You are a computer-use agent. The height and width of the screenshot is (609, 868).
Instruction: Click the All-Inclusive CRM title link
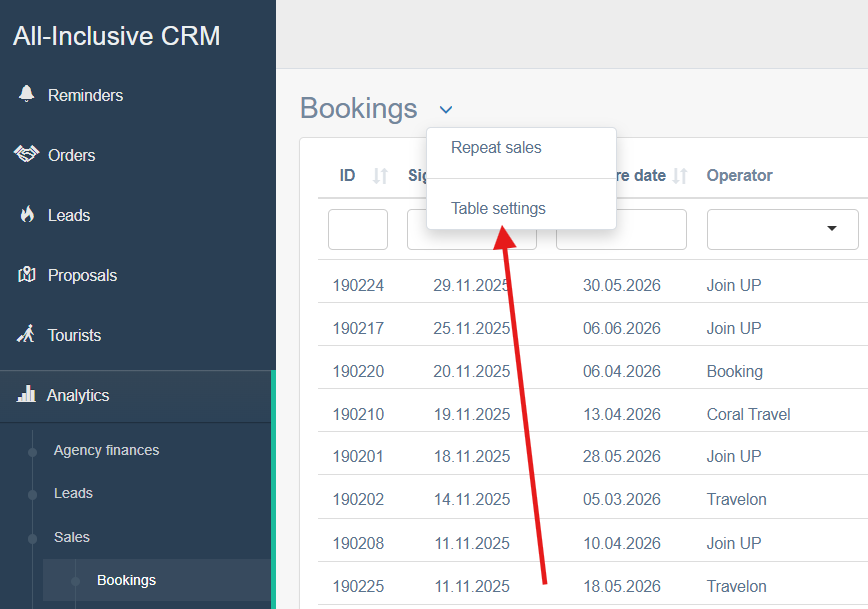click(x=116, y=36)
